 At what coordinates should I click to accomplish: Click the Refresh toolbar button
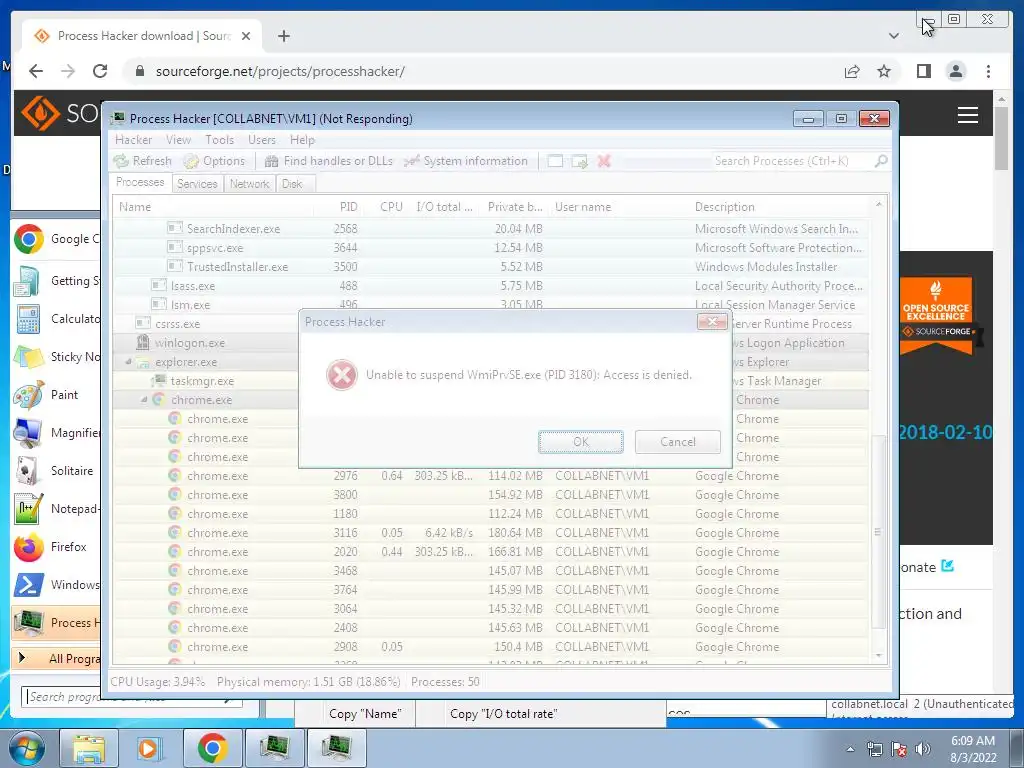pyautogui.click(x=142, y=161)
